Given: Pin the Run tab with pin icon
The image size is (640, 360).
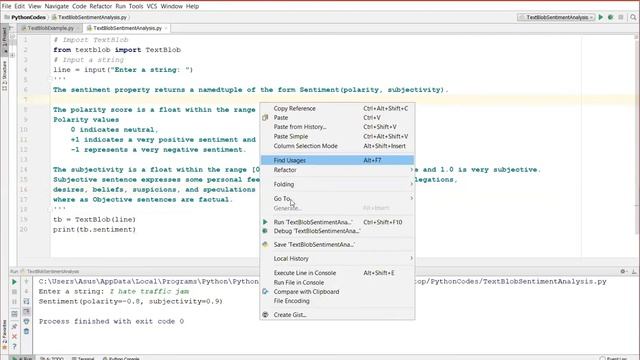Looking at the screenshot, I should point(14,326).
